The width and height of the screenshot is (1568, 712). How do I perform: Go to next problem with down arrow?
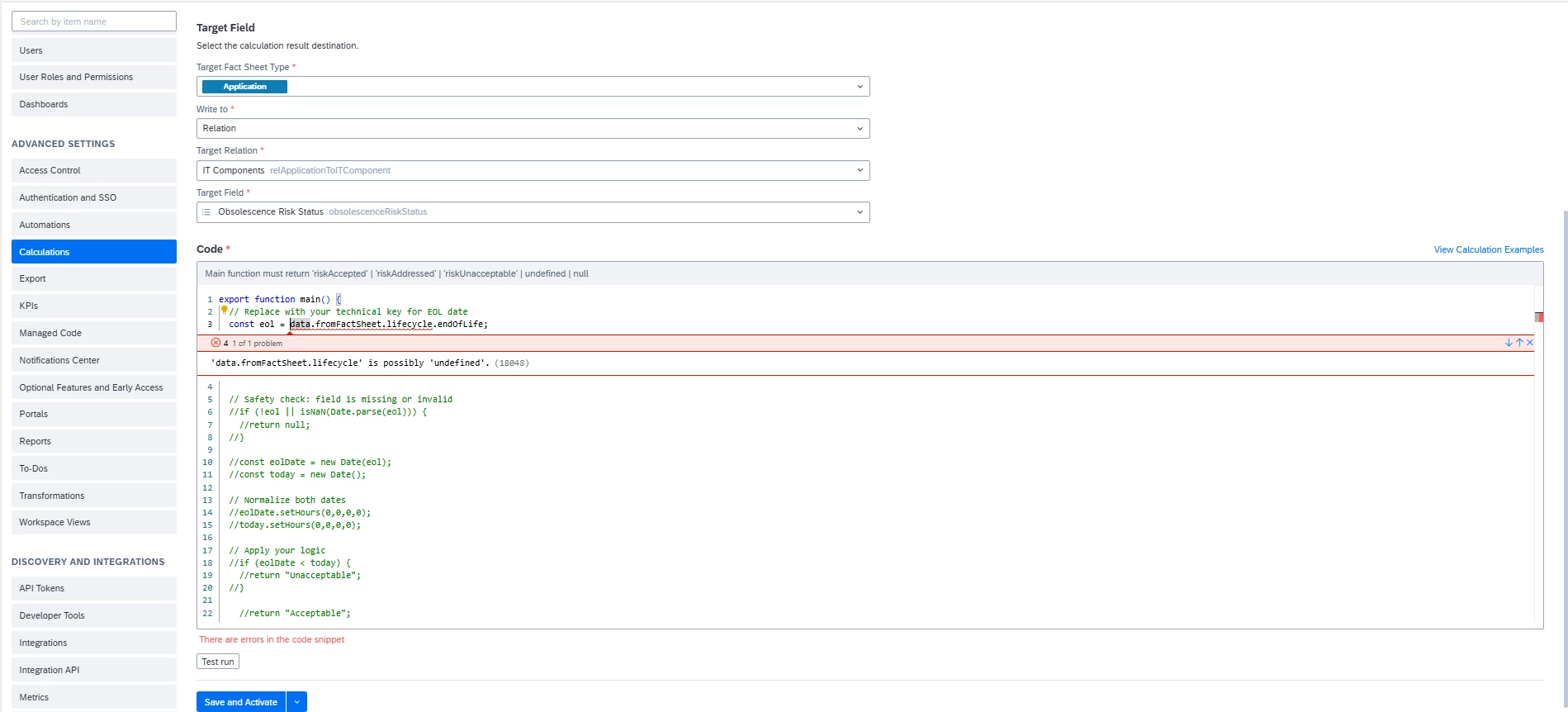click(1509, 343)
